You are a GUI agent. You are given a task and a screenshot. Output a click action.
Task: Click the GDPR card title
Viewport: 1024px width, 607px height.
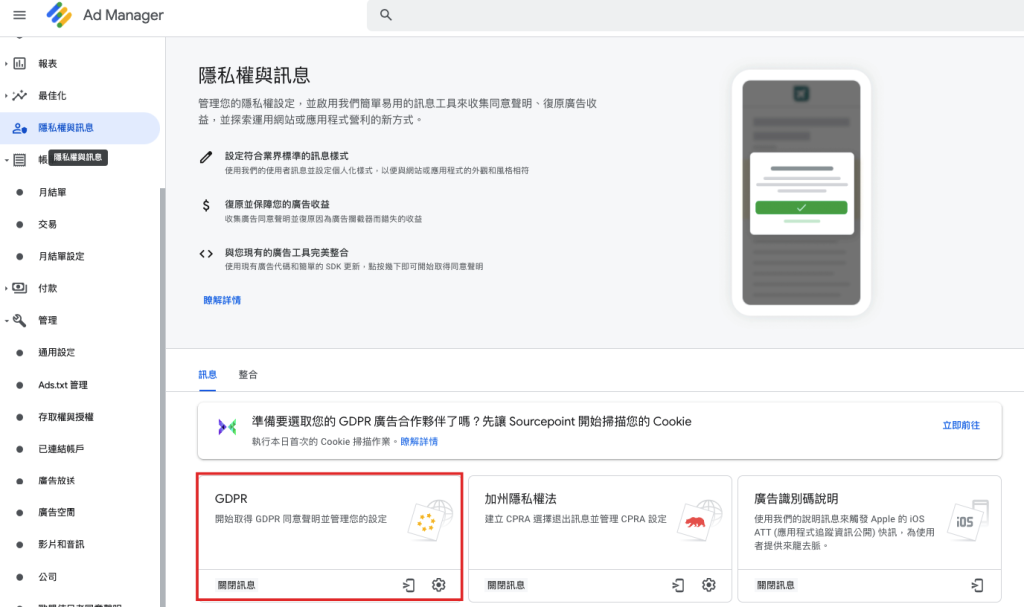pos(231,499)
